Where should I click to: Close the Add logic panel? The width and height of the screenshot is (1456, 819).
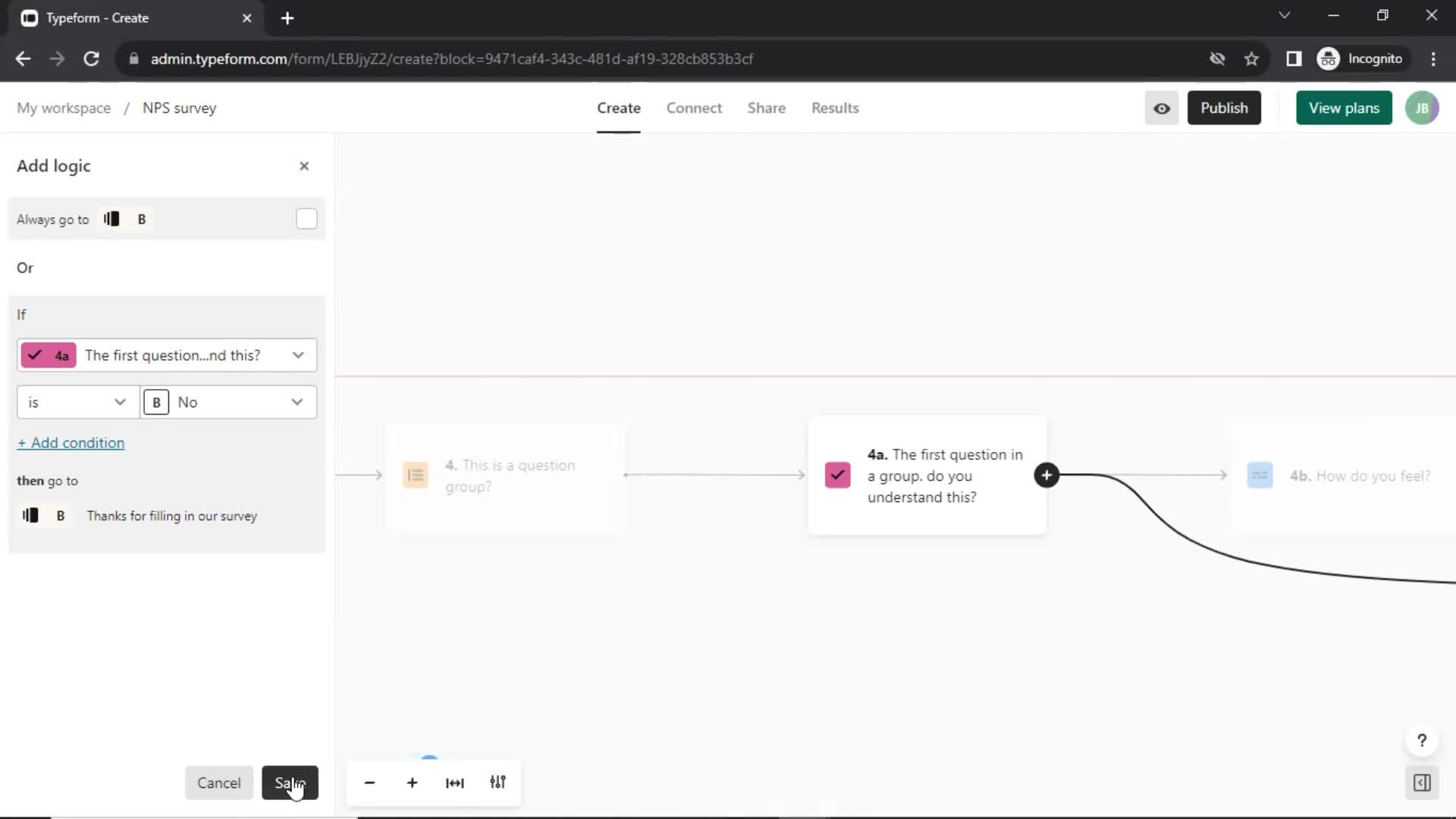304,166
